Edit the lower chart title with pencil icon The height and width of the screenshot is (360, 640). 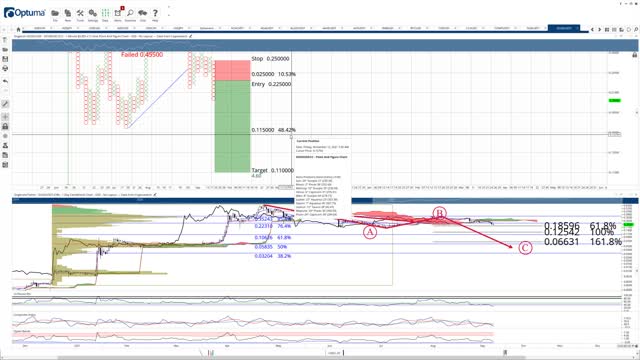tap(156, 195)
